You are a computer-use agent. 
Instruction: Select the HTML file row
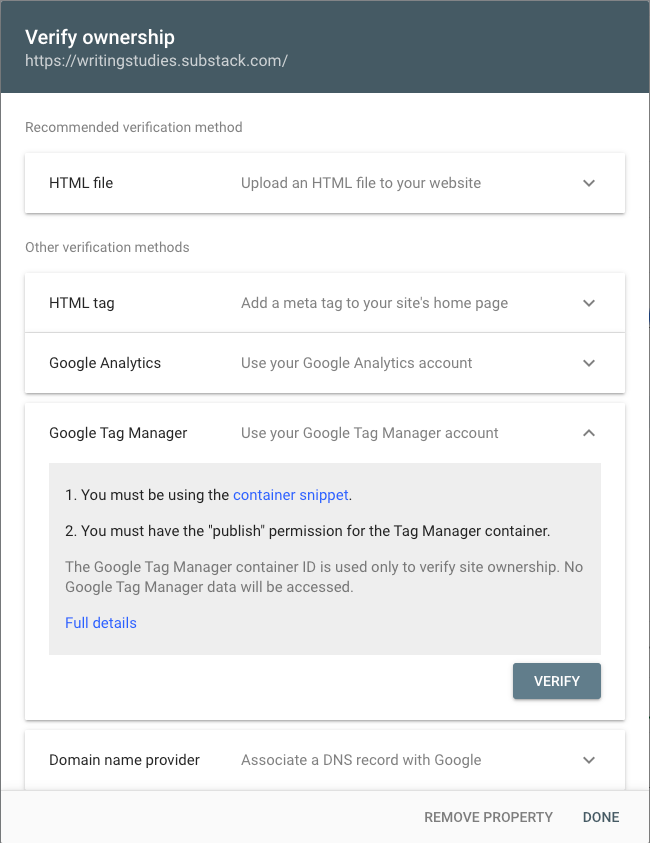(x=325, y=183)
